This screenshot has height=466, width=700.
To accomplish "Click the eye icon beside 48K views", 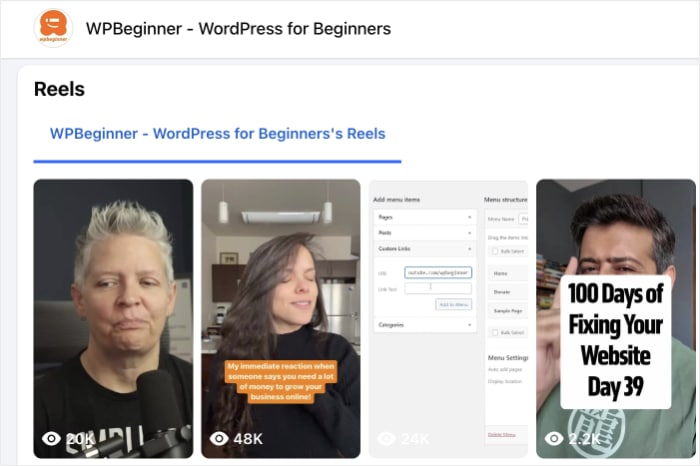I will (x=219, y=439).
